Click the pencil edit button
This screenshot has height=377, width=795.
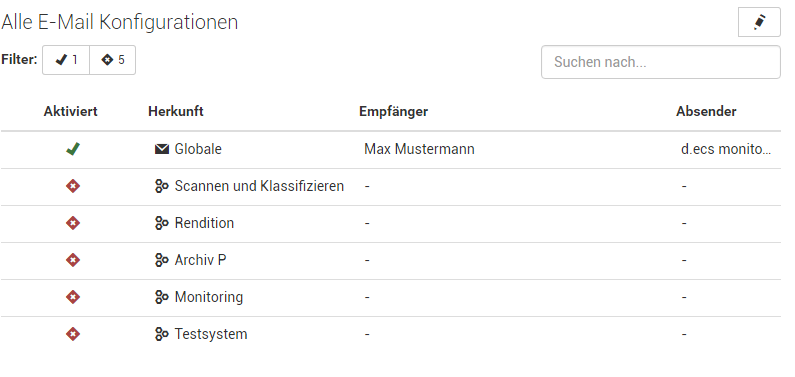click(x=759, y=22)
